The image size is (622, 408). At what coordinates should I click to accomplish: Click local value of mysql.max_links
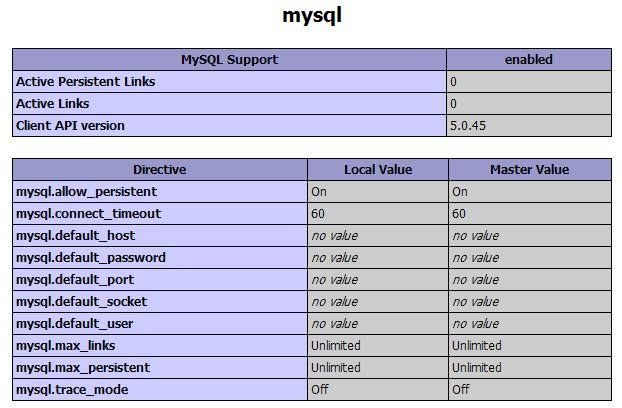tap(336, 346)
